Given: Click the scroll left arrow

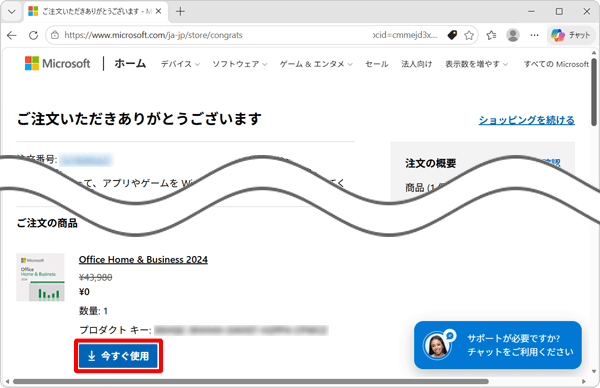Looking at the screenshot, I should coord(7,381).
